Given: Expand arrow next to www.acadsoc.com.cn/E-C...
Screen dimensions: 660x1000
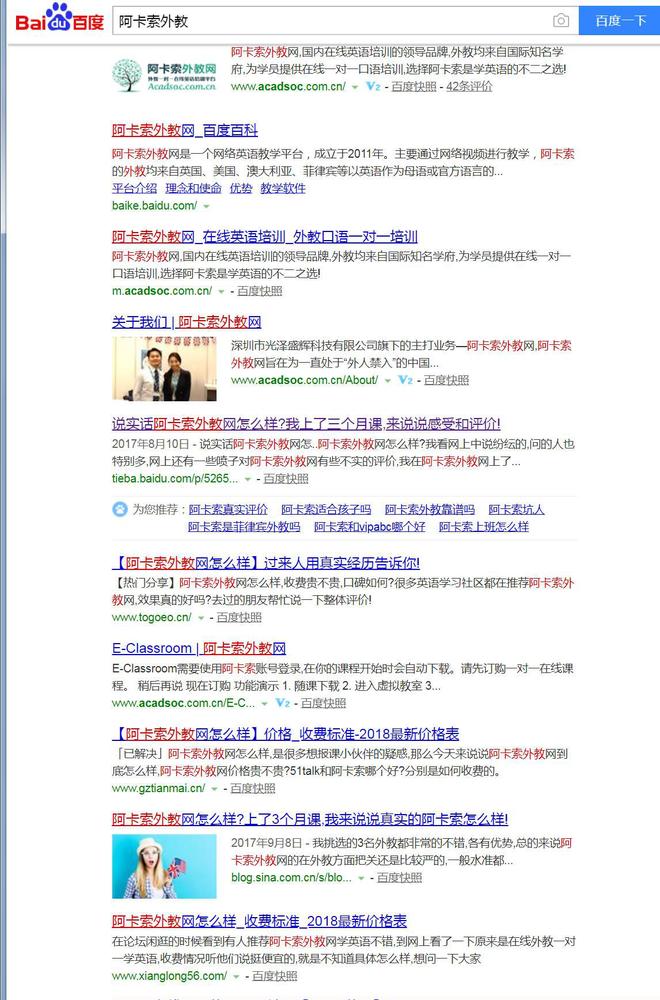Looking at the screenshot, I should click(265, 704).
